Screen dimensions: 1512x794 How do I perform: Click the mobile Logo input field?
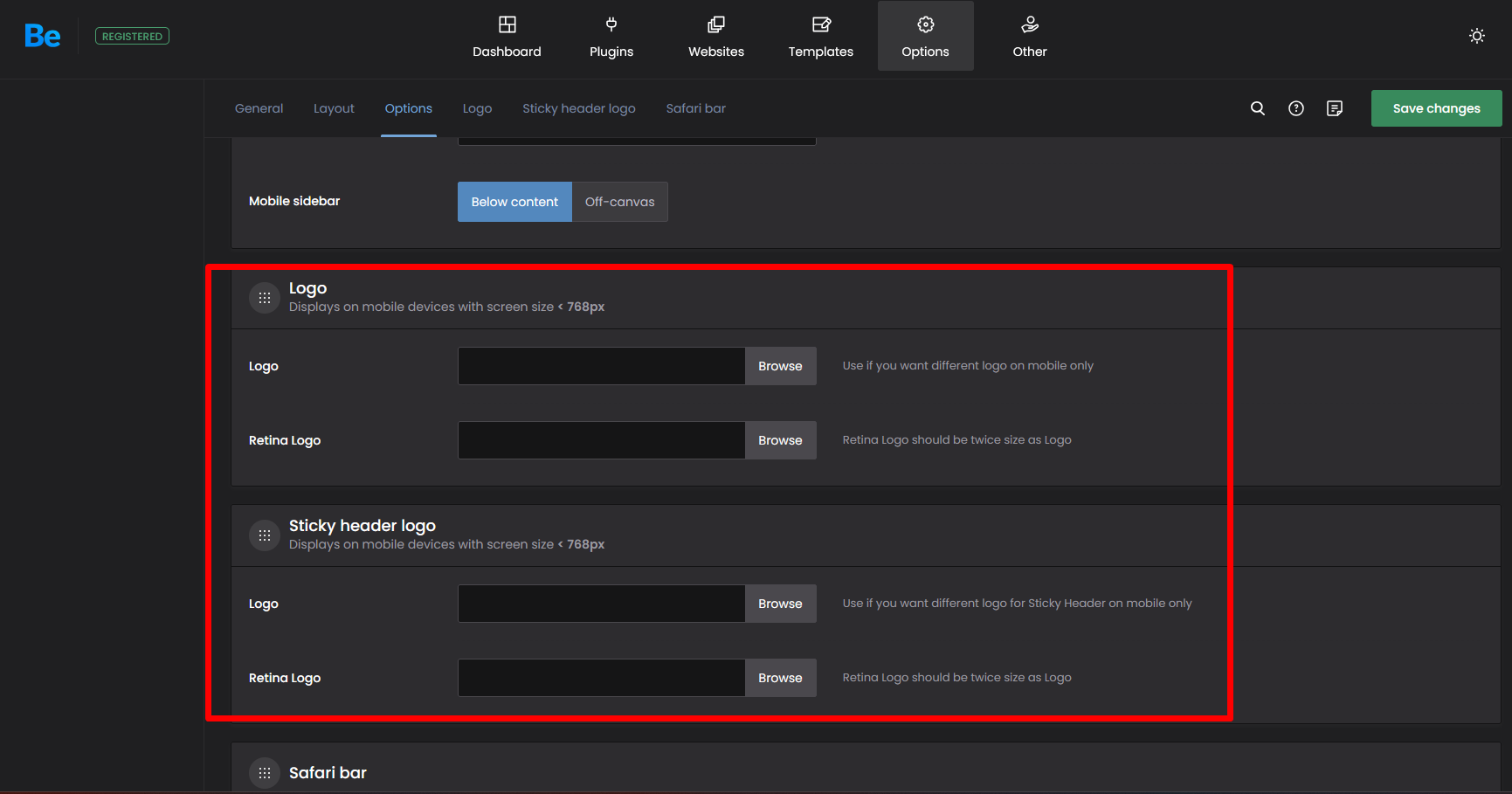pos(602,366)
